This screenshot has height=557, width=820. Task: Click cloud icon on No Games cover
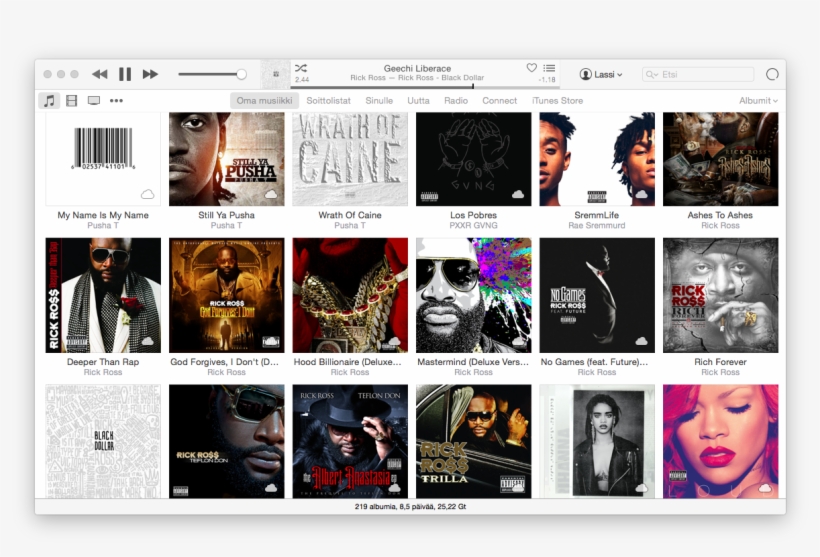click(641, 341)
